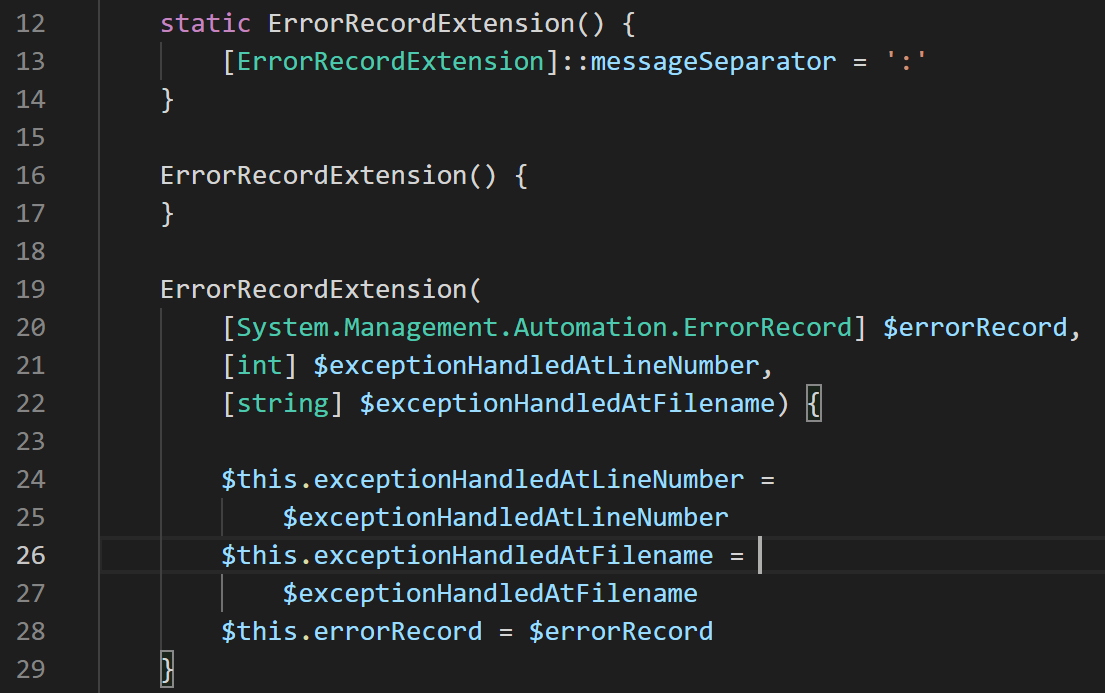Click the highlighted opening brace on line 22
Screen dimensions: 1105x693
click(x=813, y=404)
